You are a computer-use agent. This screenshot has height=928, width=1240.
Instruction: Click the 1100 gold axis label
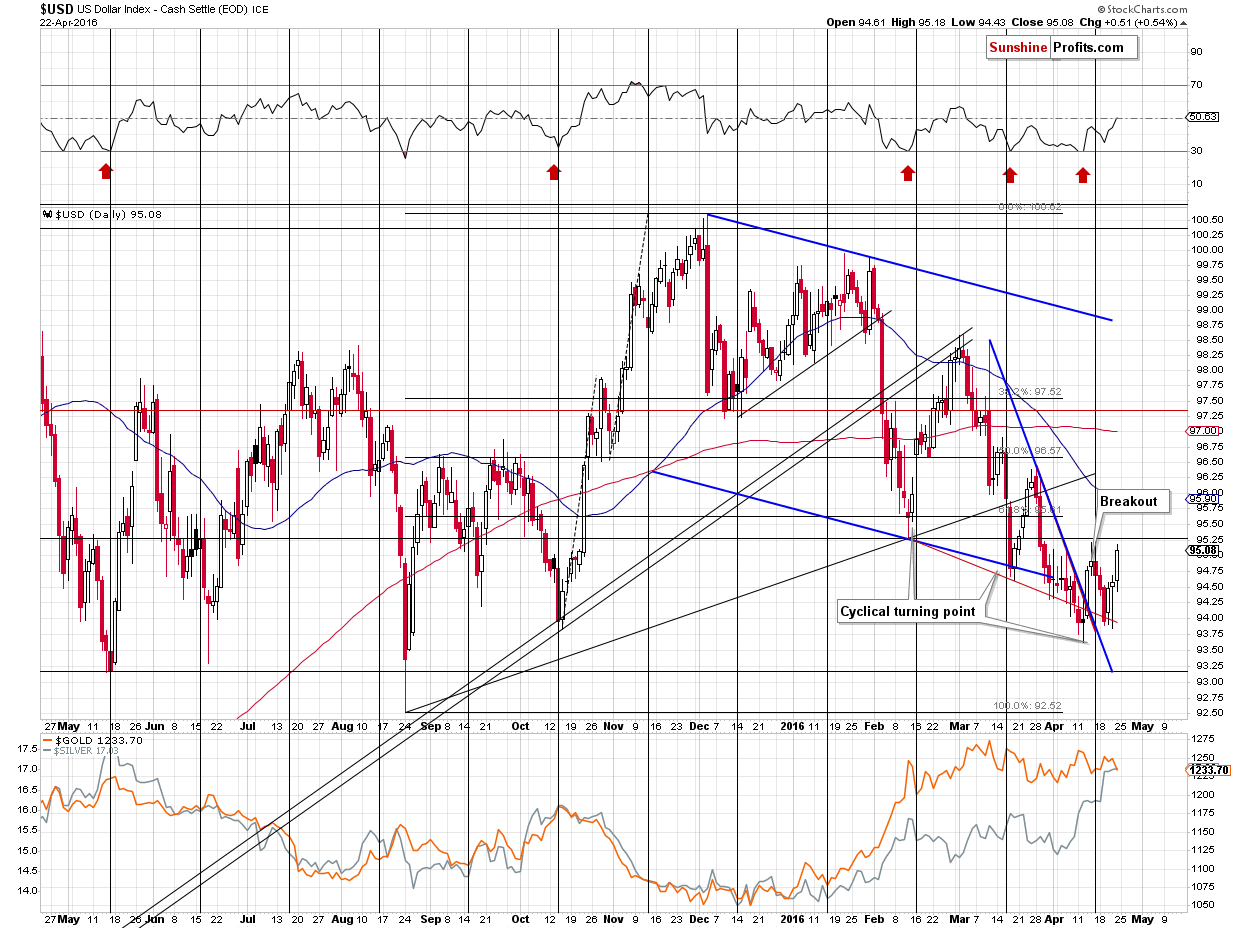click(x=1202, y=868)
